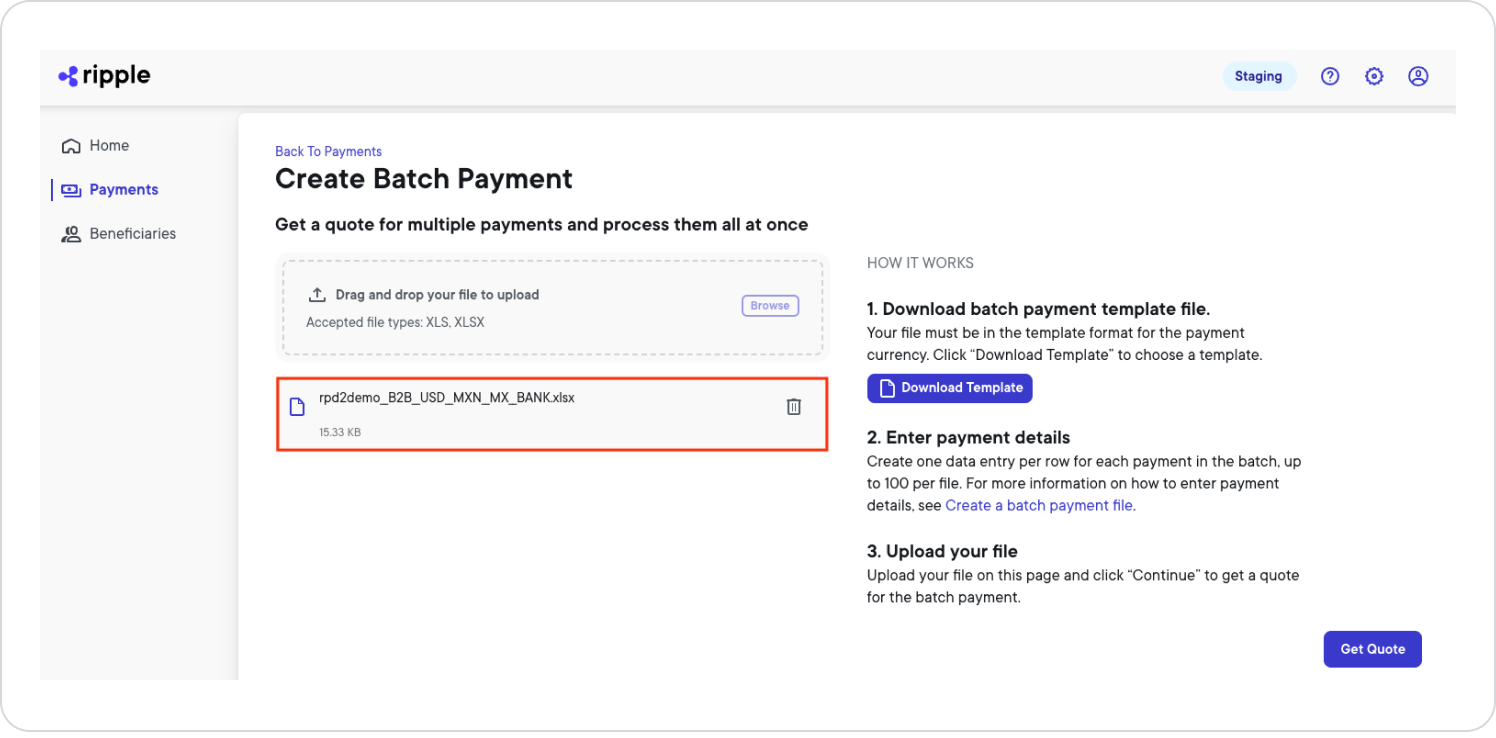Click the Staging environment badge
1496x738 pixels.
pos(1259,75)
